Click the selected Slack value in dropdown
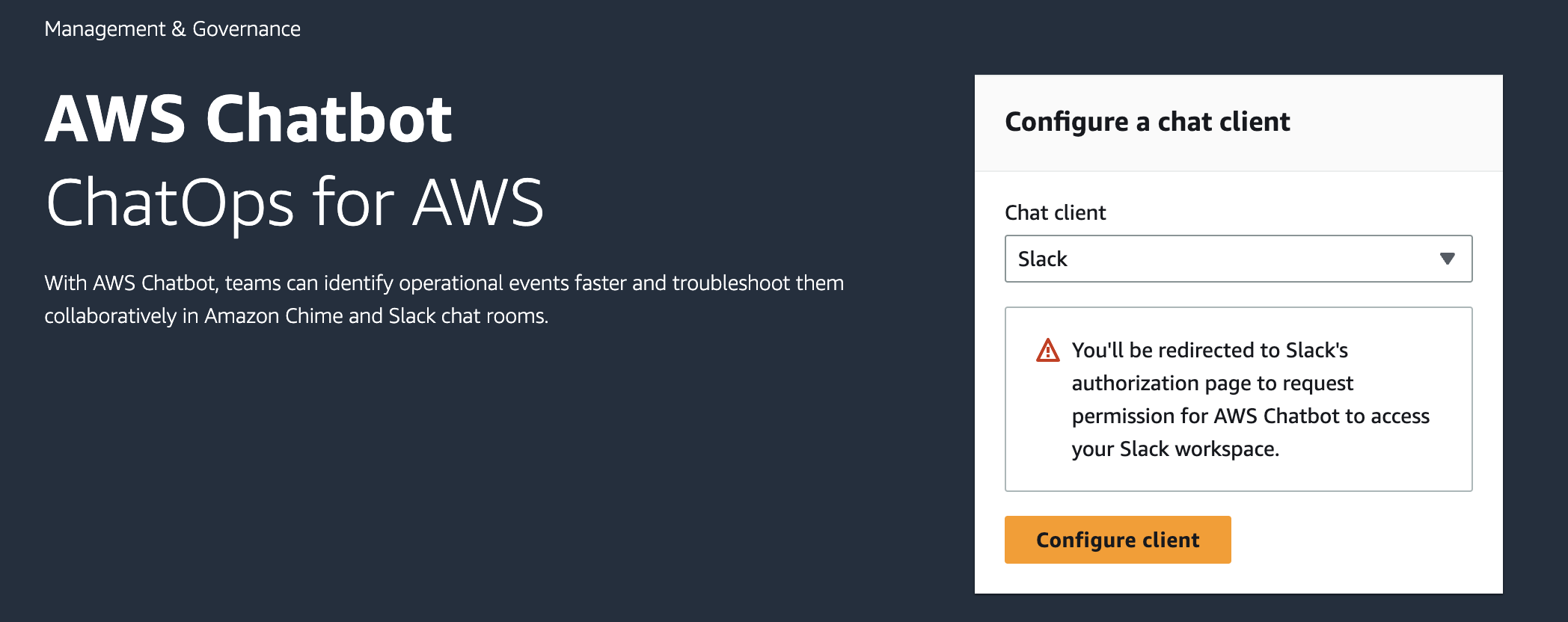Image resolution: width=1568 pixels, height=622 pixels. (x=1042, y=259)
